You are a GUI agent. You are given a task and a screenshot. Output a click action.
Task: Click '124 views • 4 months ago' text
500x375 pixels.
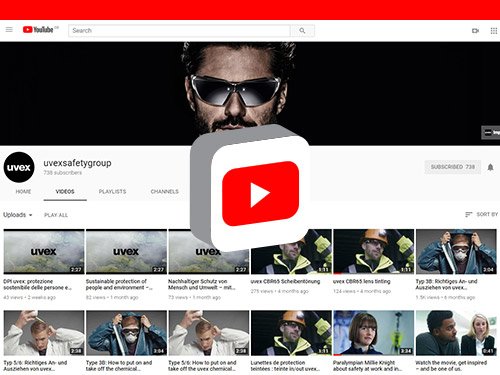pyautogui.click(x=362, y=291)
